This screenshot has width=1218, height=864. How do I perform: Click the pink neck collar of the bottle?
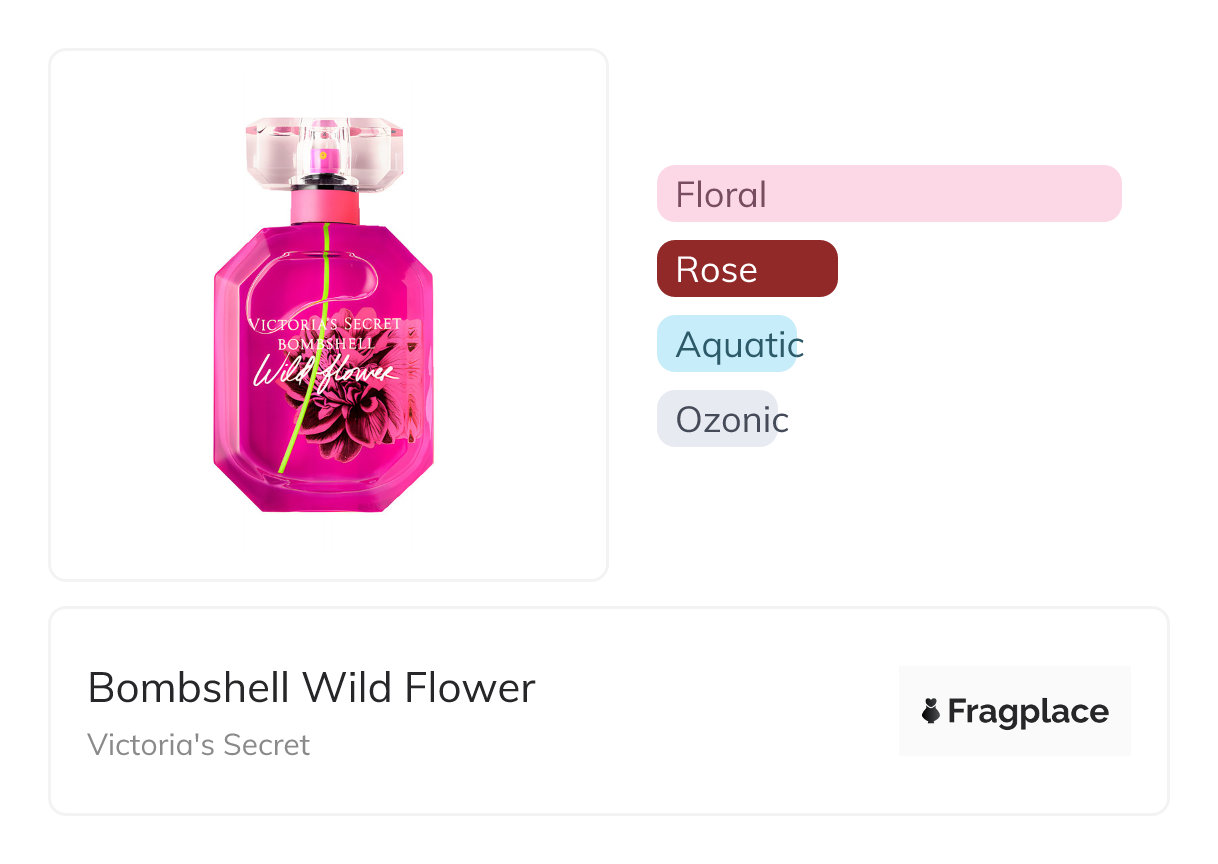324,207
